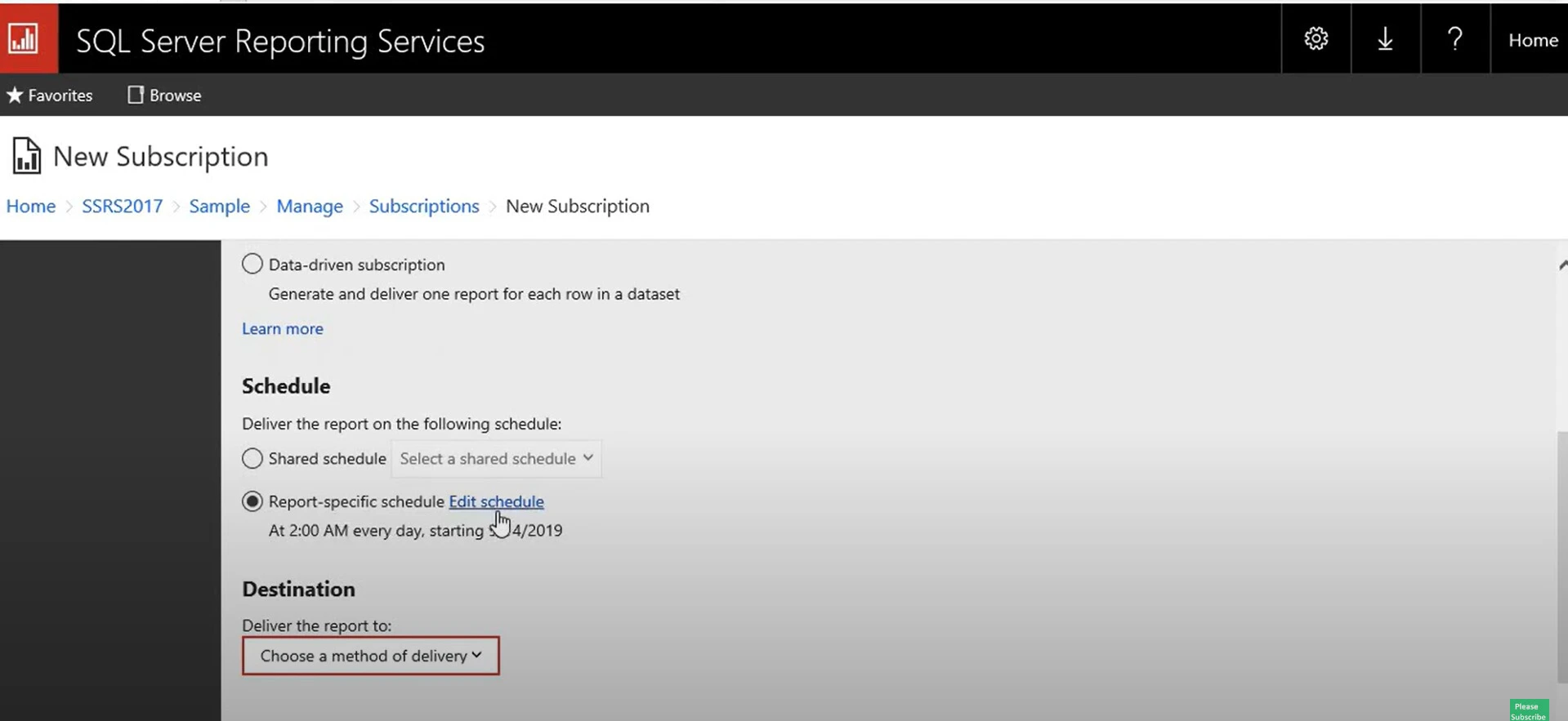
Task: Open the Subscriptions breadcrumb
Action: click(x=423, y=206)
